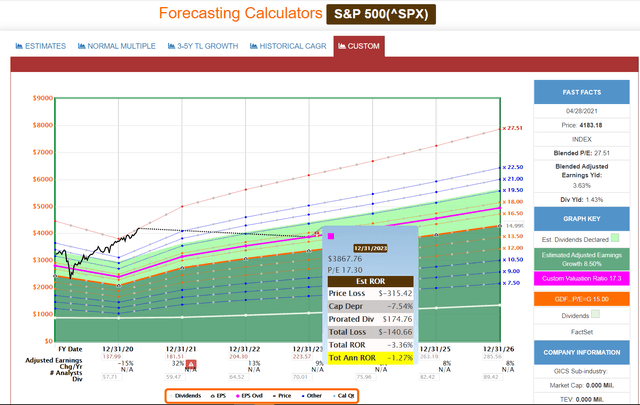
Task: Click the x 19.50 P/E line label
Action: coord(513,190)
